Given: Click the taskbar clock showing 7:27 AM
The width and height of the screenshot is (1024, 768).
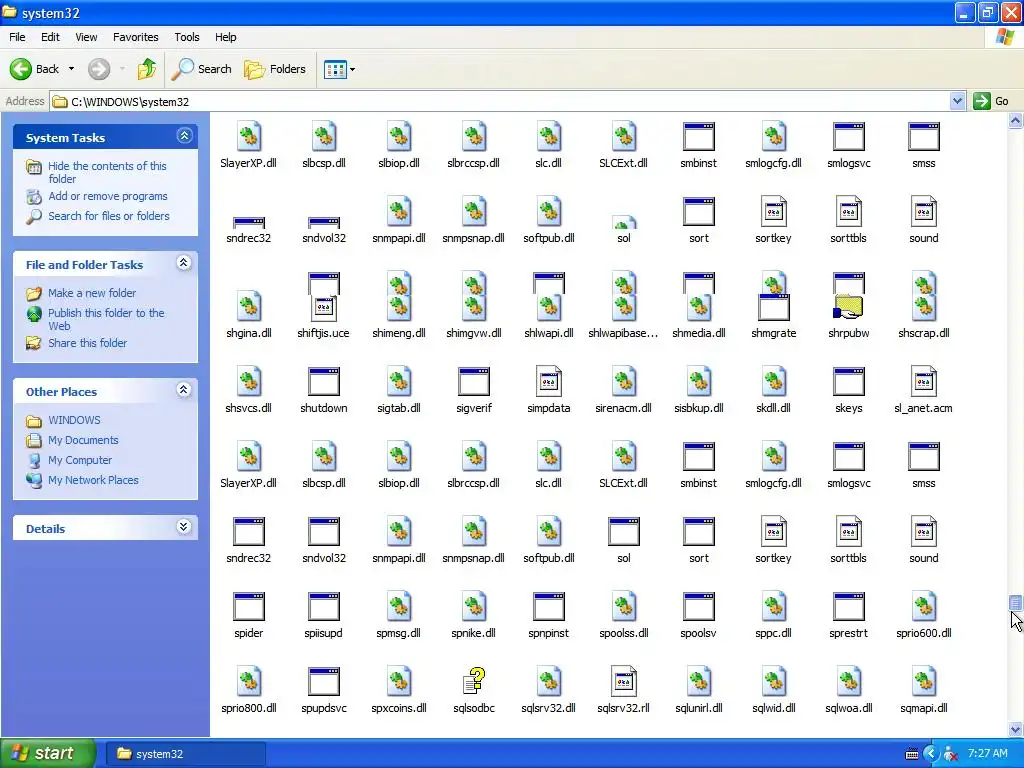Looking at the screenshot, I should [987, 753].
